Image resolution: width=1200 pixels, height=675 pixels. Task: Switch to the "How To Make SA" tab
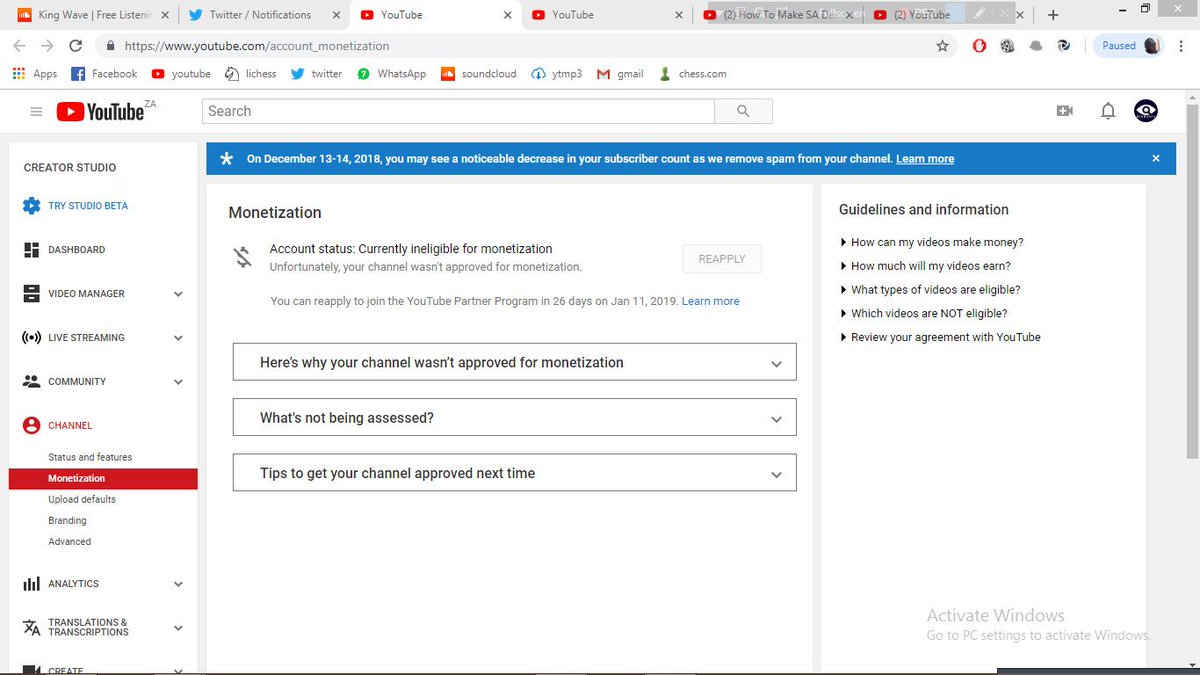(778, 15)
